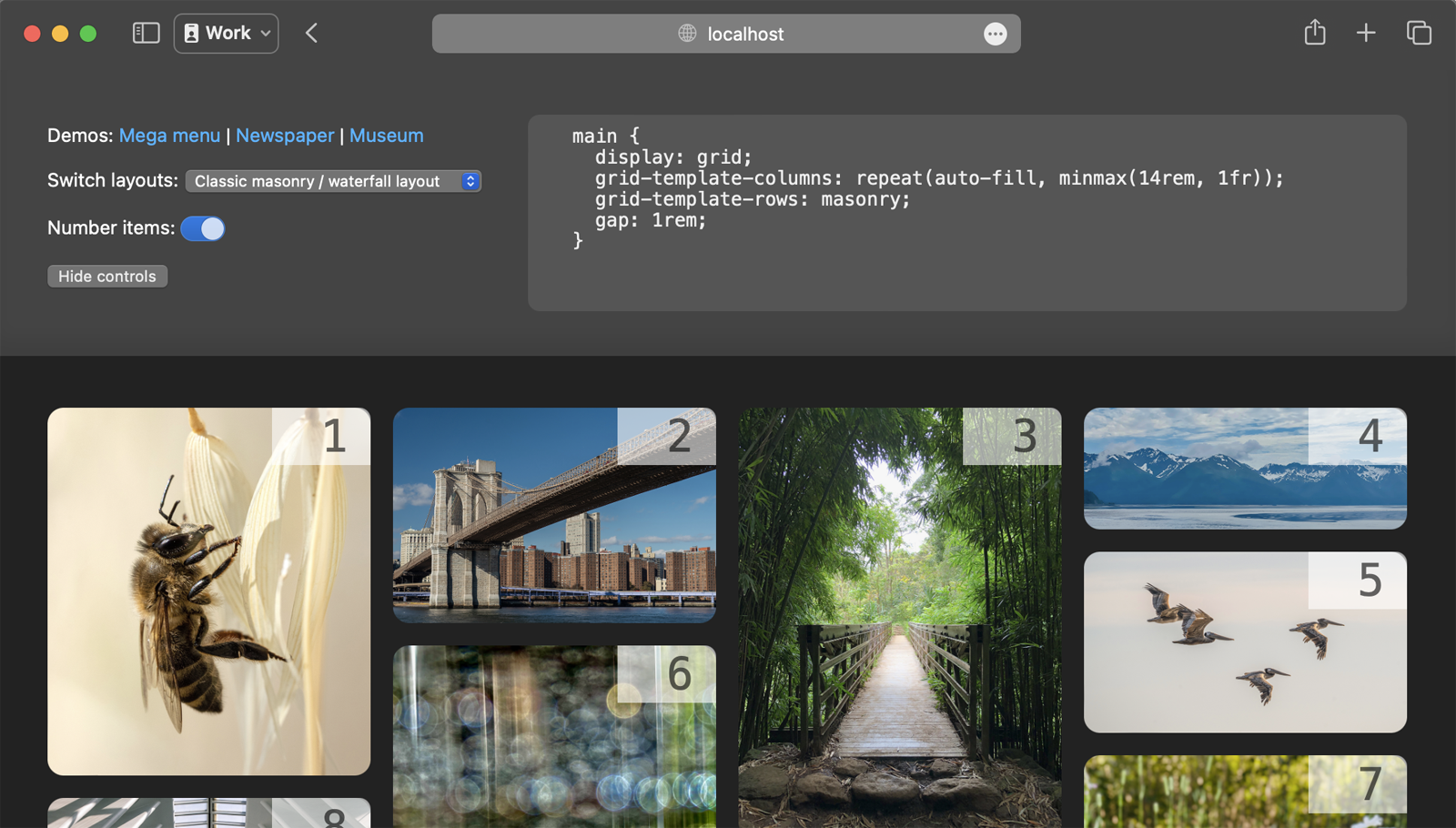Open the Mega menu demo link
Viewport: 1456px width, 828px height.
(x=169, y=136)
